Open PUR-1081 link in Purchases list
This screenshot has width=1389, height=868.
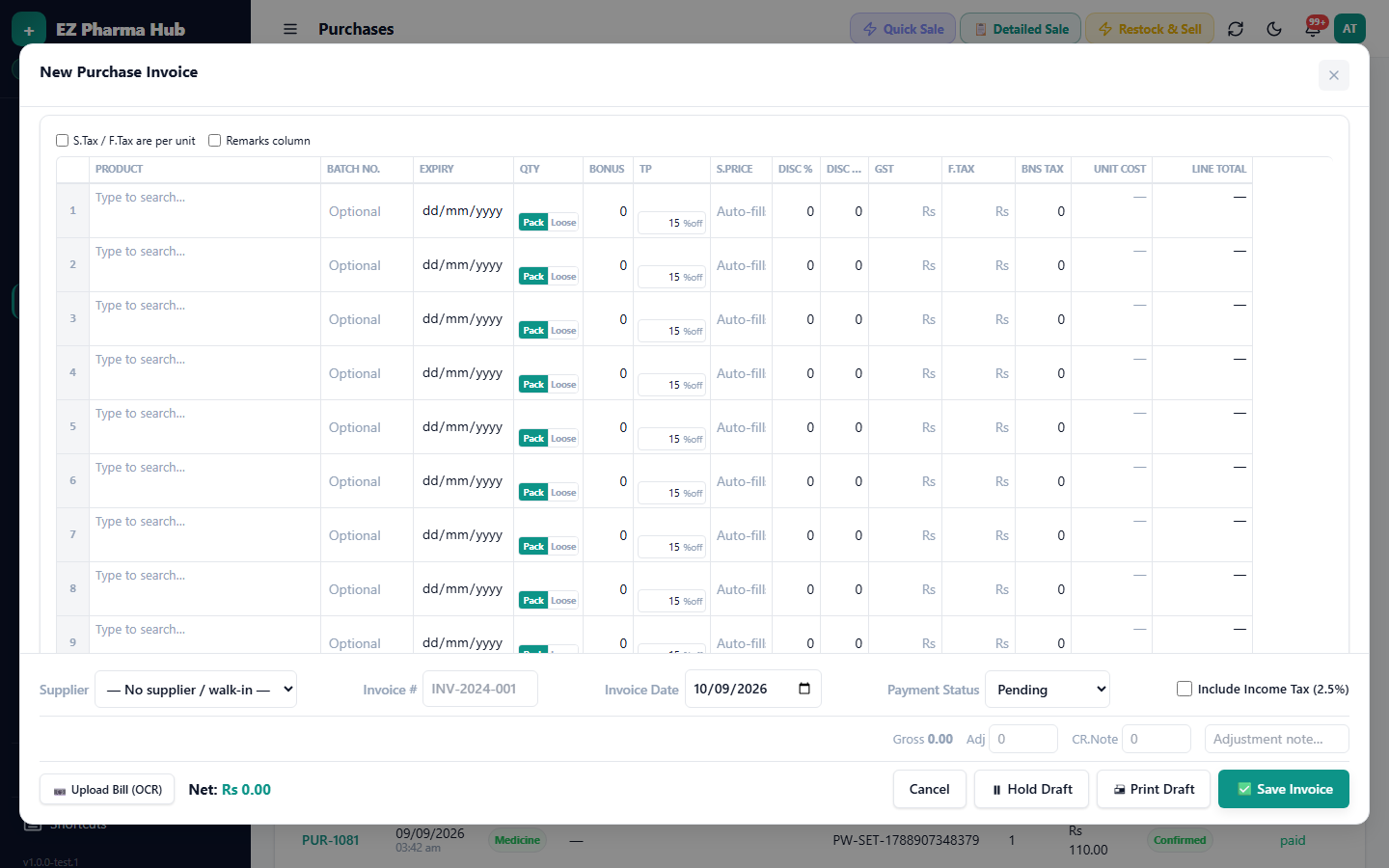[330, 840]
